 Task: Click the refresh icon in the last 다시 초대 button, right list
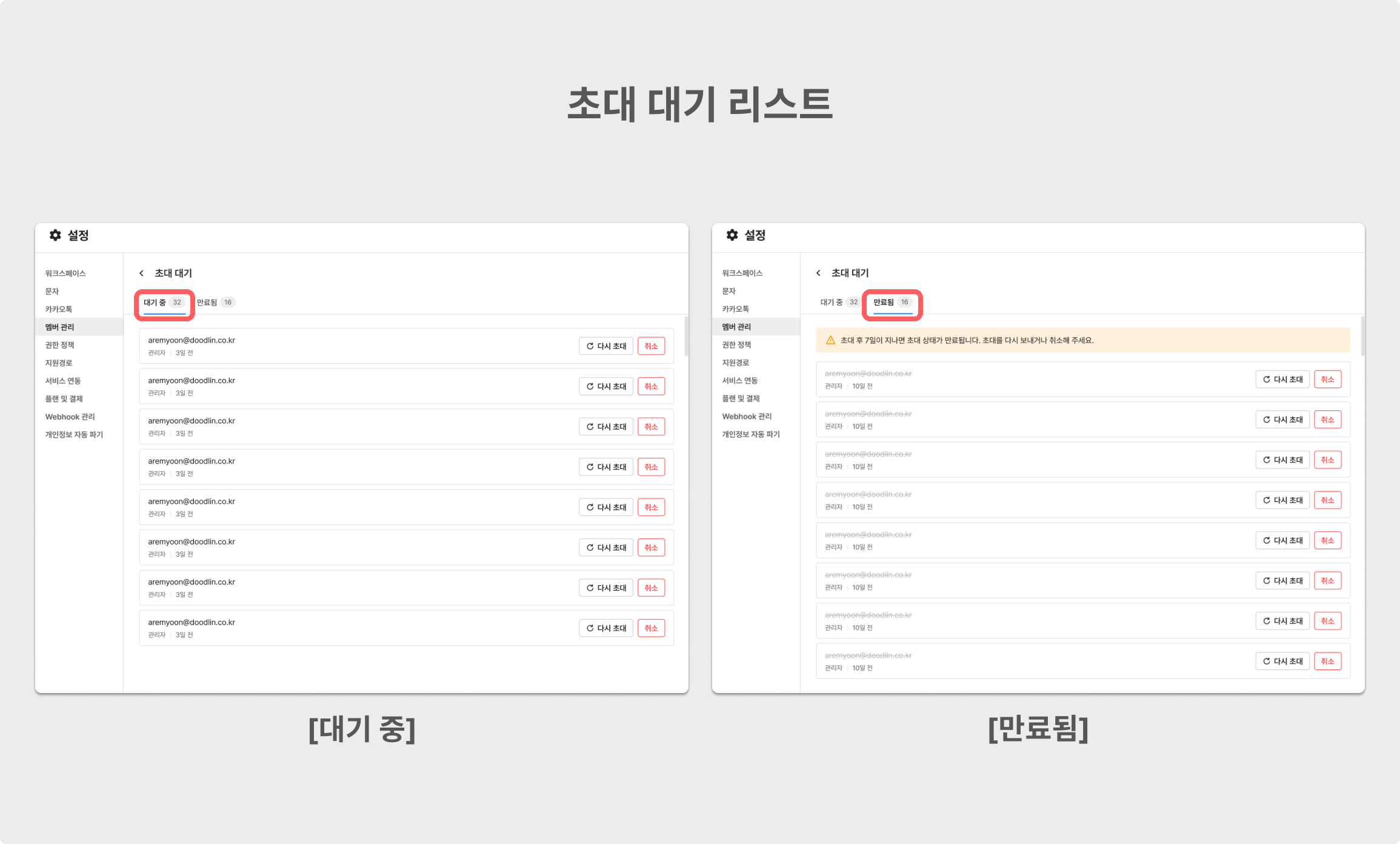click(x=1266, y=661)
